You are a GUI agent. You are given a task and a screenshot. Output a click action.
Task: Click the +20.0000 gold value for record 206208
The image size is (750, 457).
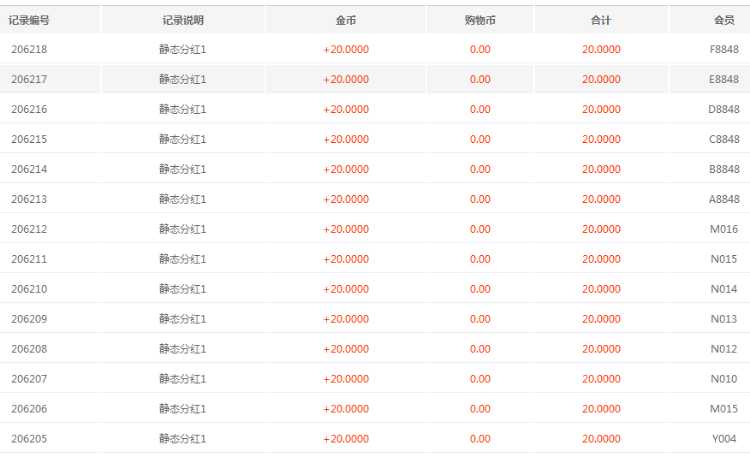(x=346, y=349)
